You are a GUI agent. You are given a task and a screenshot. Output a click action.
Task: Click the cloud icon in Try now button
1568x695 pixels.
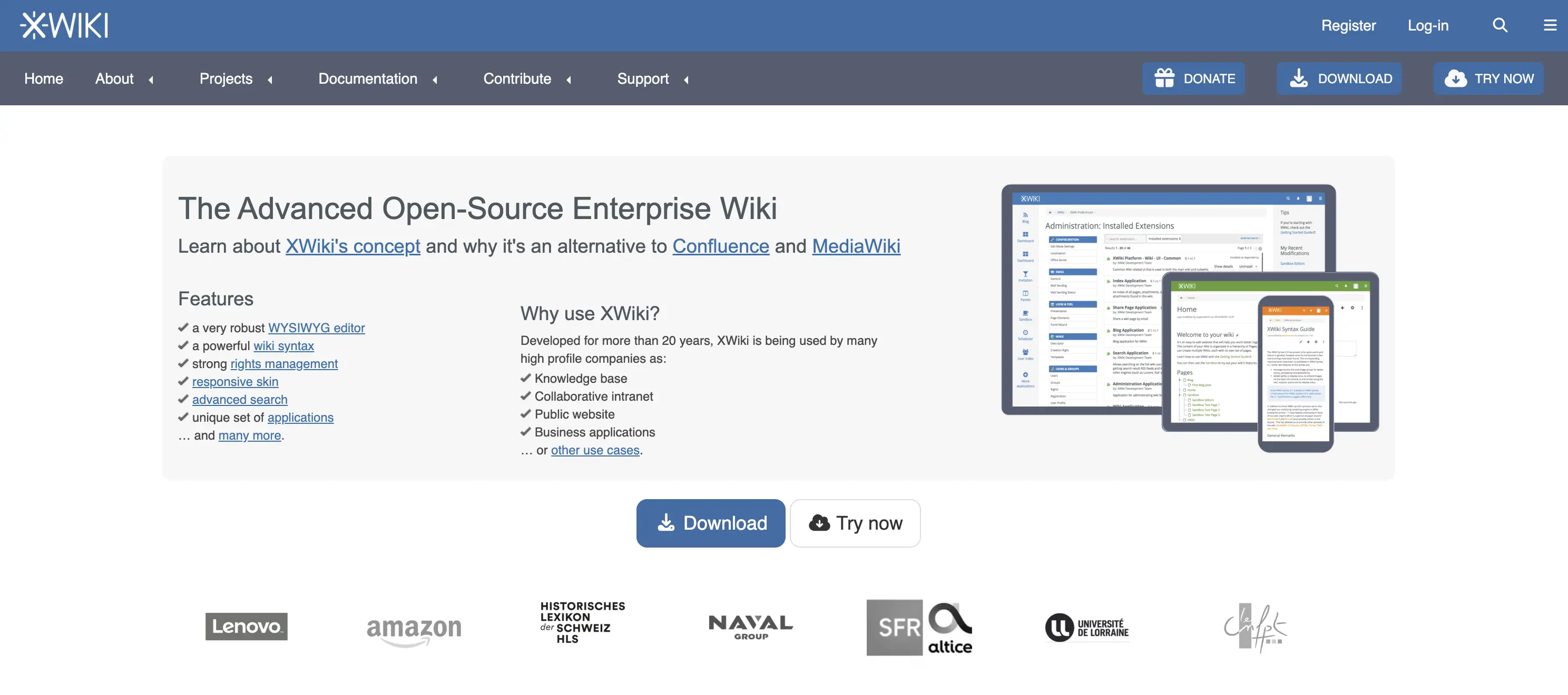[x=819, y=523]
